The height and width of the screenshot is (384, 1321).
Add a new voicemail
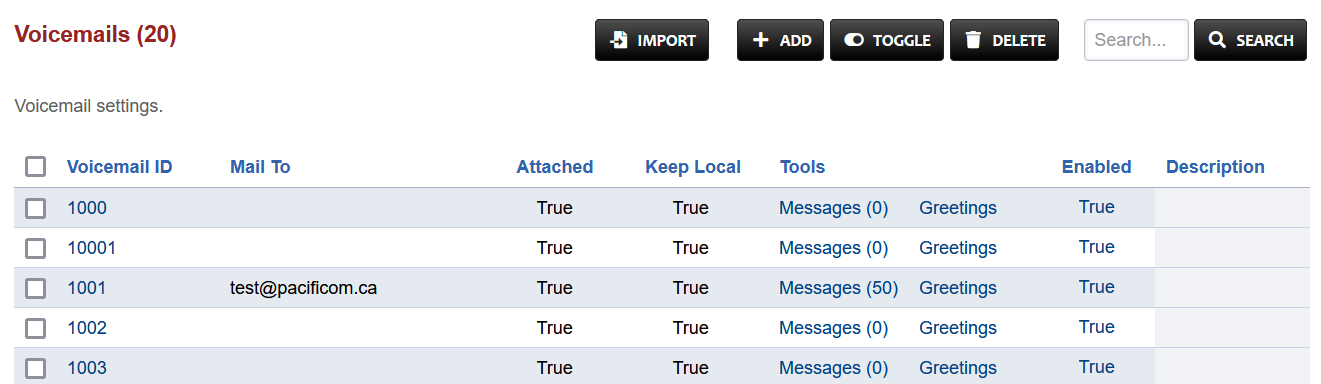781,40
